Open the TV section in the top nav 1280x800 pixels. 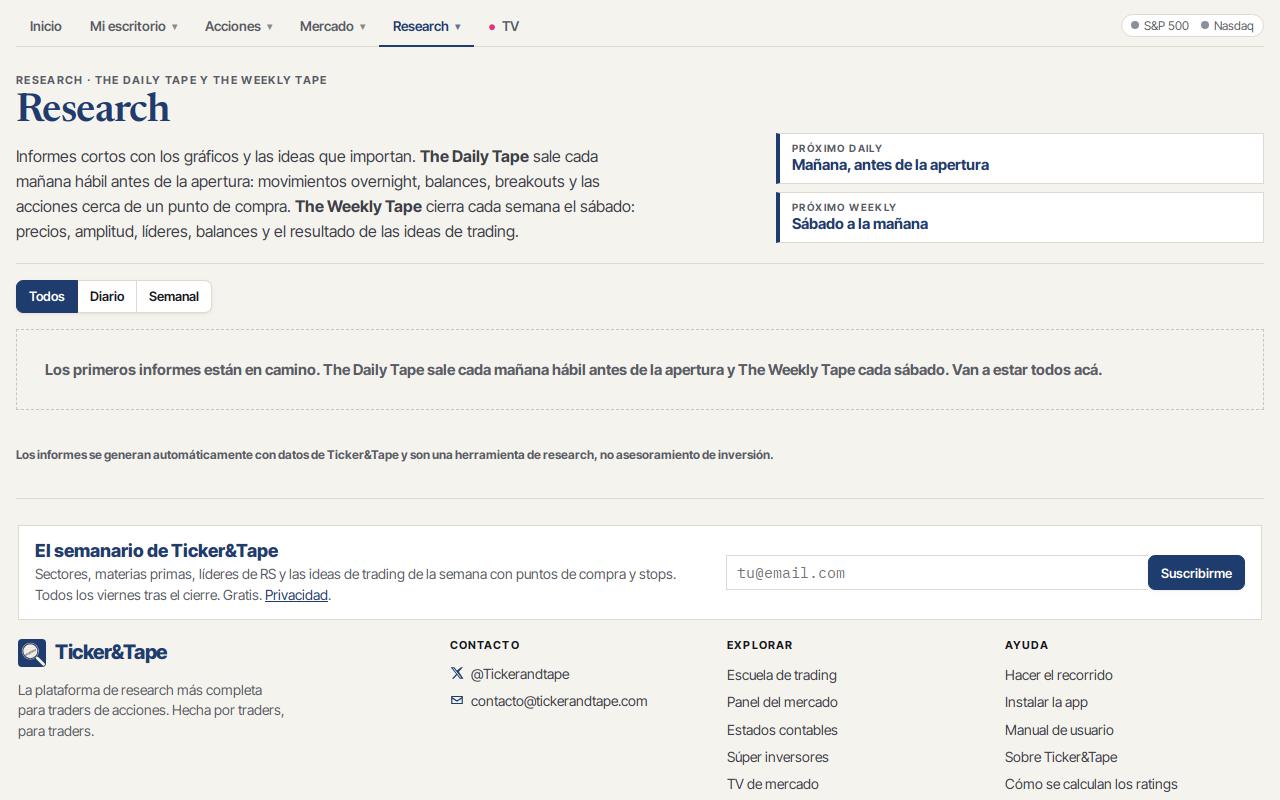coord(511,26)
